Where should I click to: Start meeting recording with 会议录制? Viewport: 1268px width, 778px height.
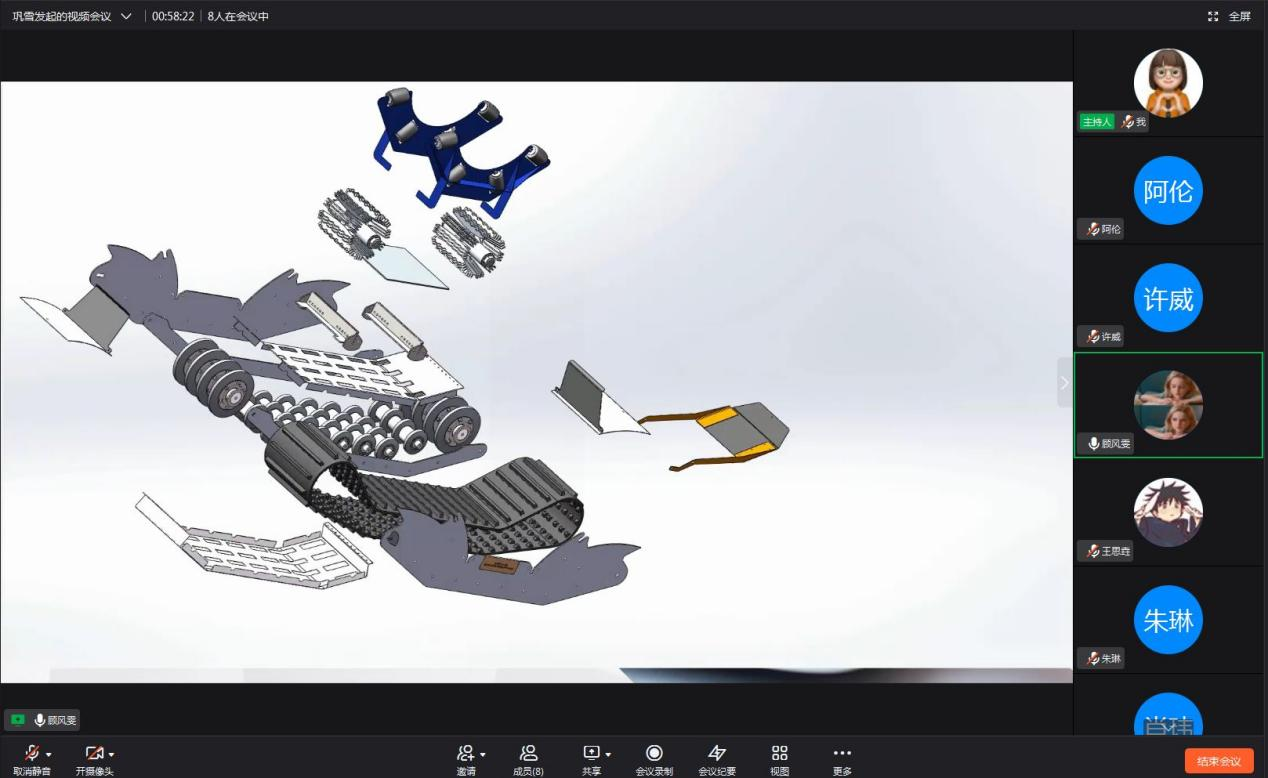(x=654, y=754)
